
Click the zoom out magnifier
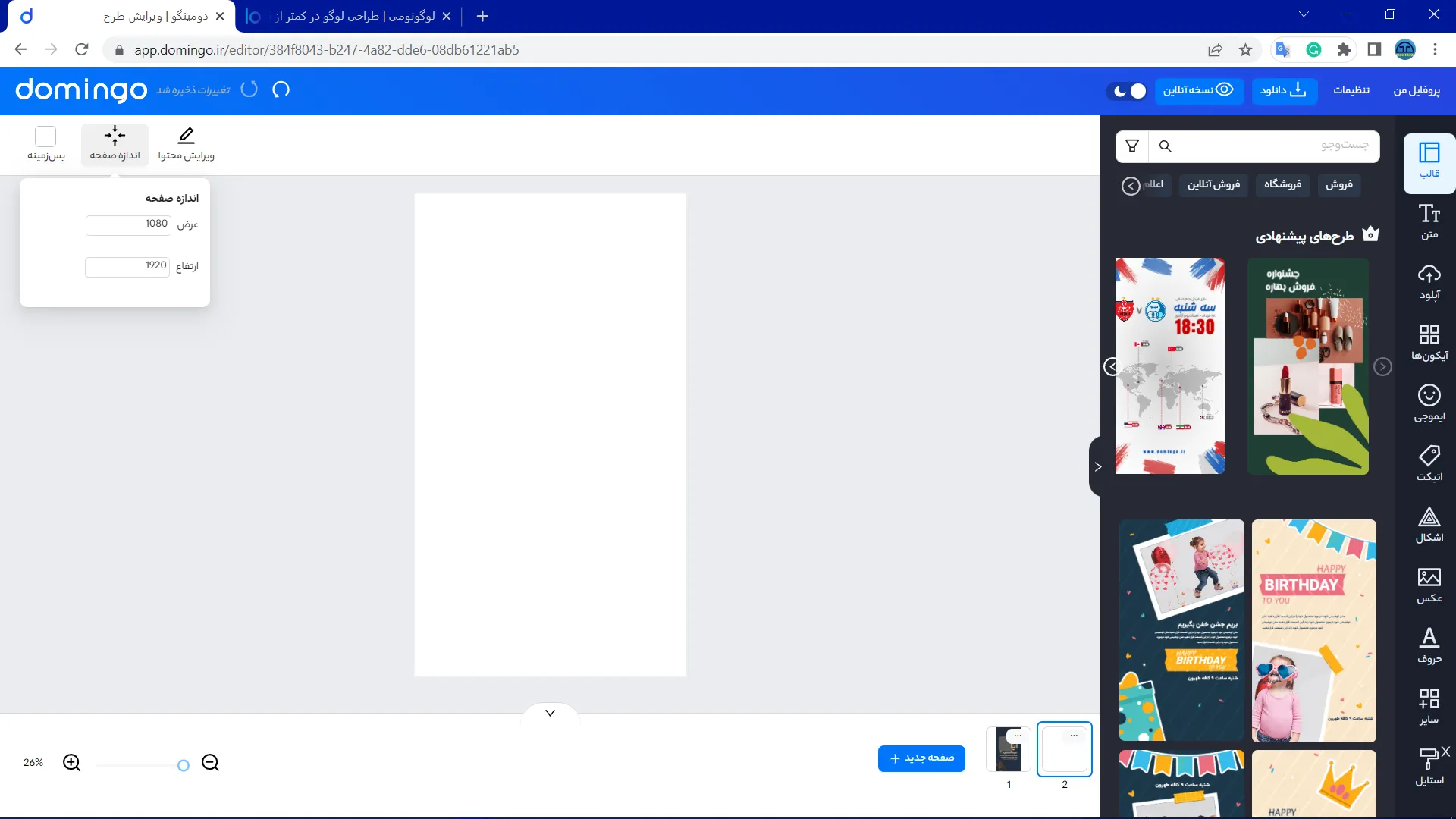211,763
